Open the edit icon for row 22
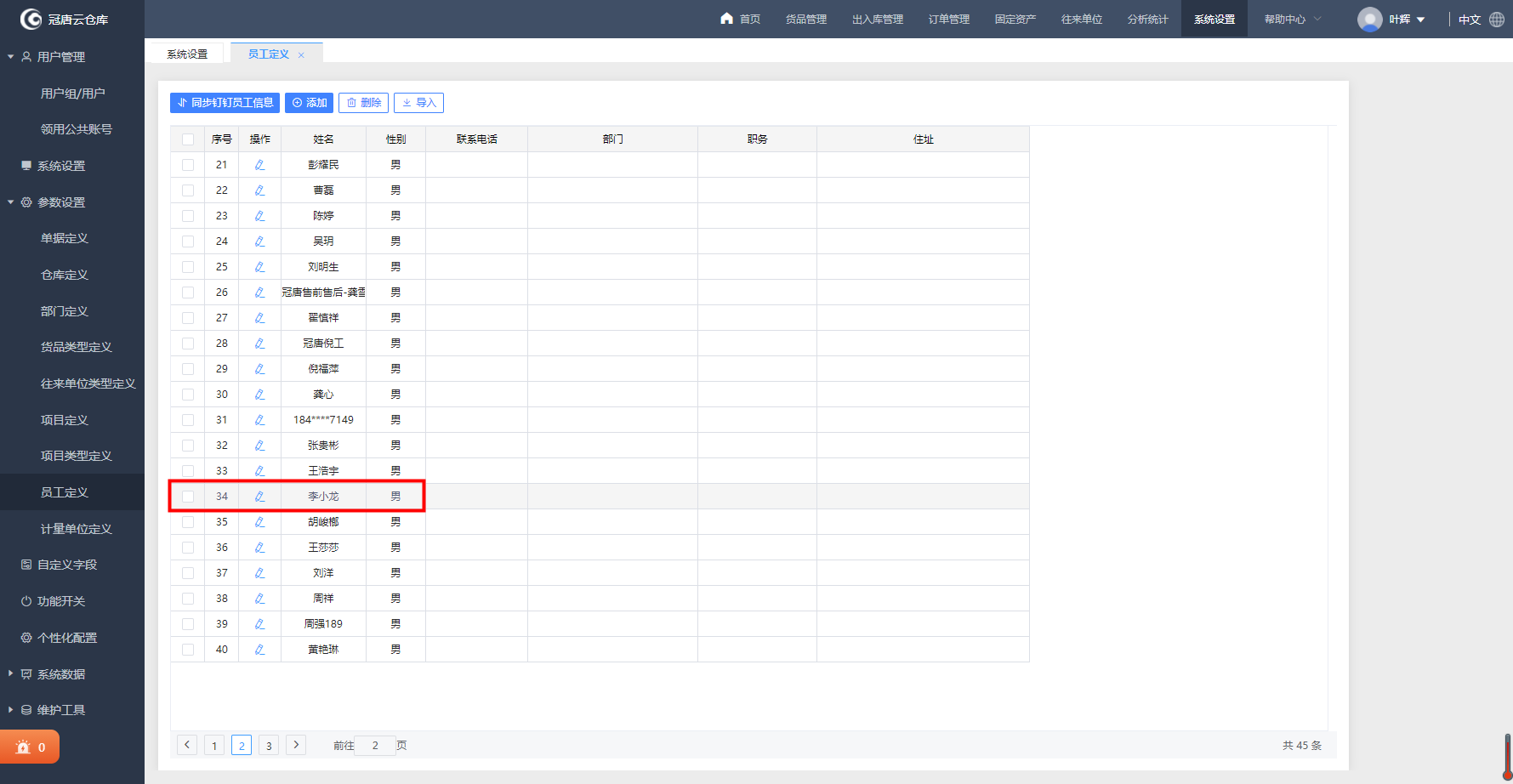The image size is (1513, 784). [259, 190]
